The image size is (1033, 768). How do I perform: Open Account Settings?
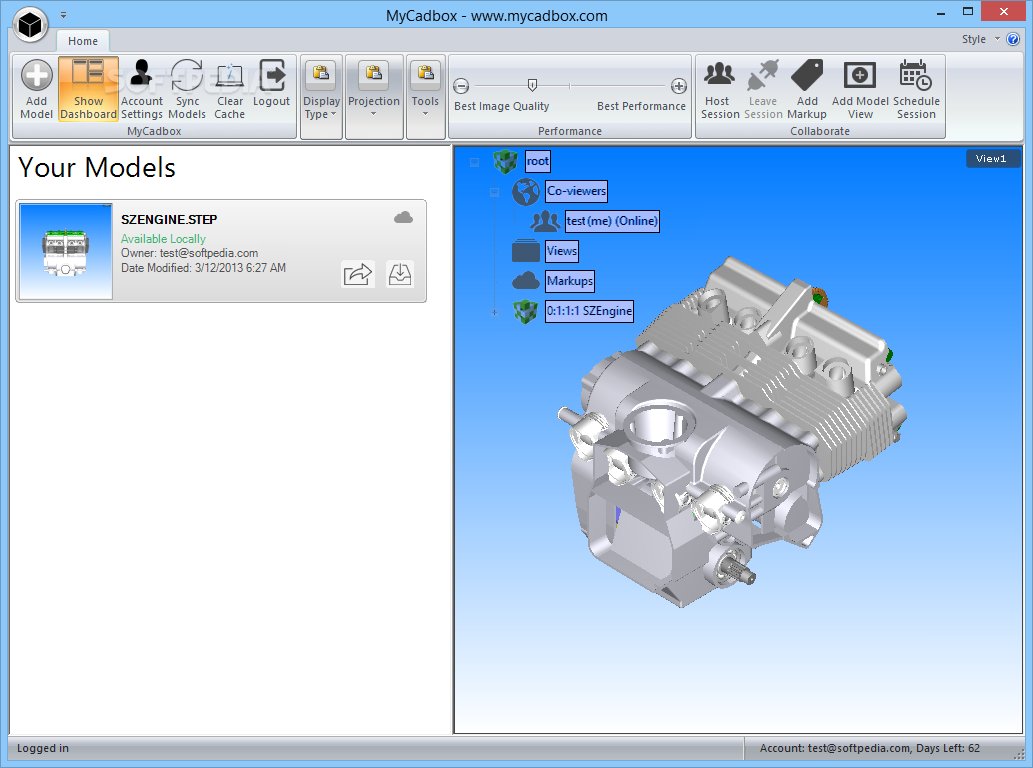(142, 90)
